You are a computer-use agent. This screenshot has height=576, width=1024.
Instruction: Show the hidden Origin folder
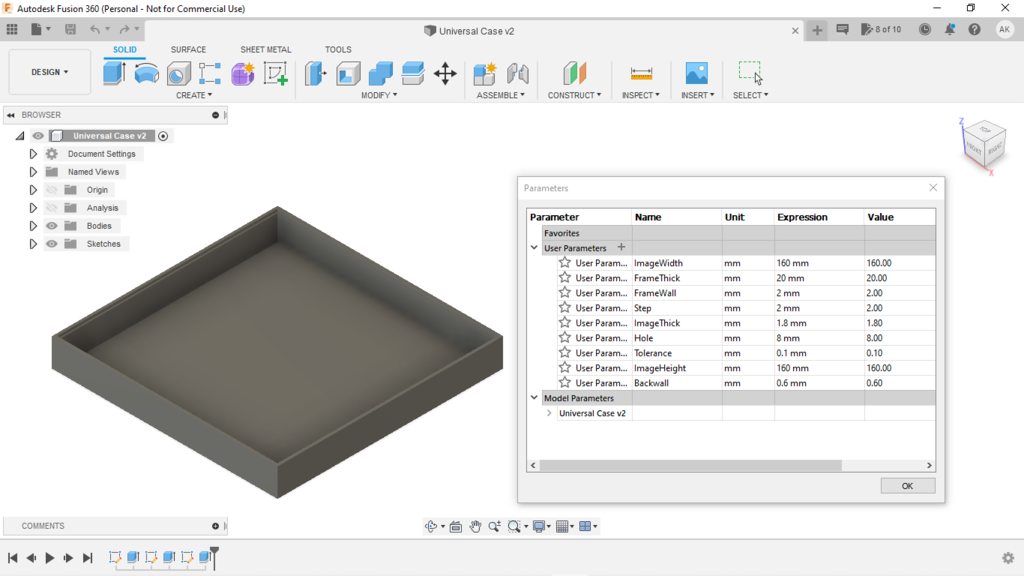tap(52, 190)
